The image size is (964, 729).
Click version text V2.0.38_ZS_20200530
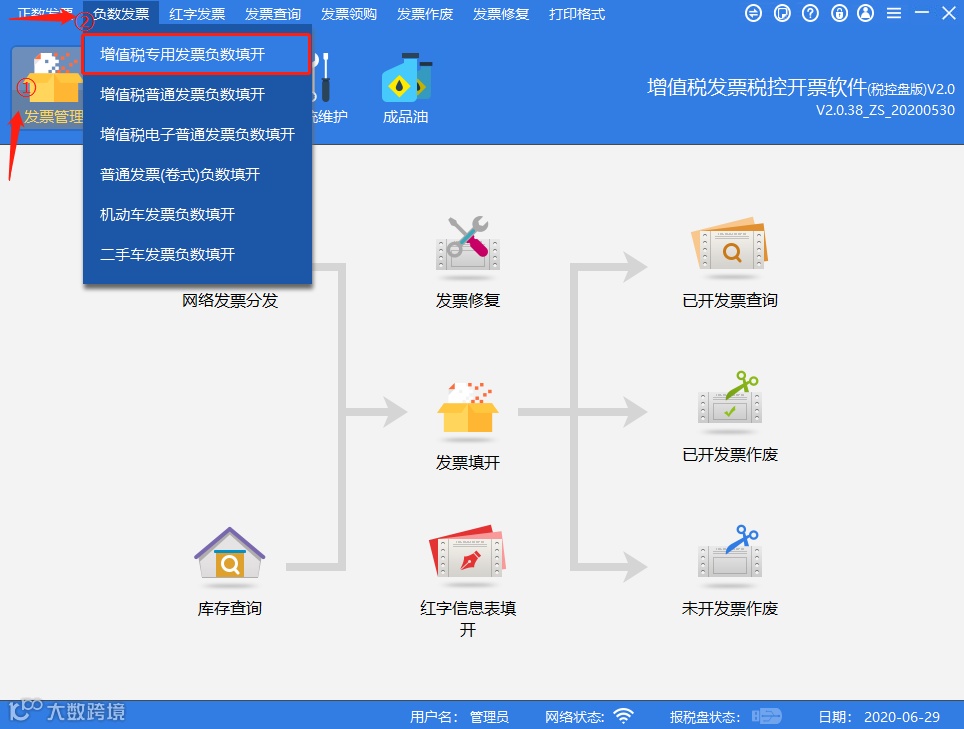(x=885, y=110)
